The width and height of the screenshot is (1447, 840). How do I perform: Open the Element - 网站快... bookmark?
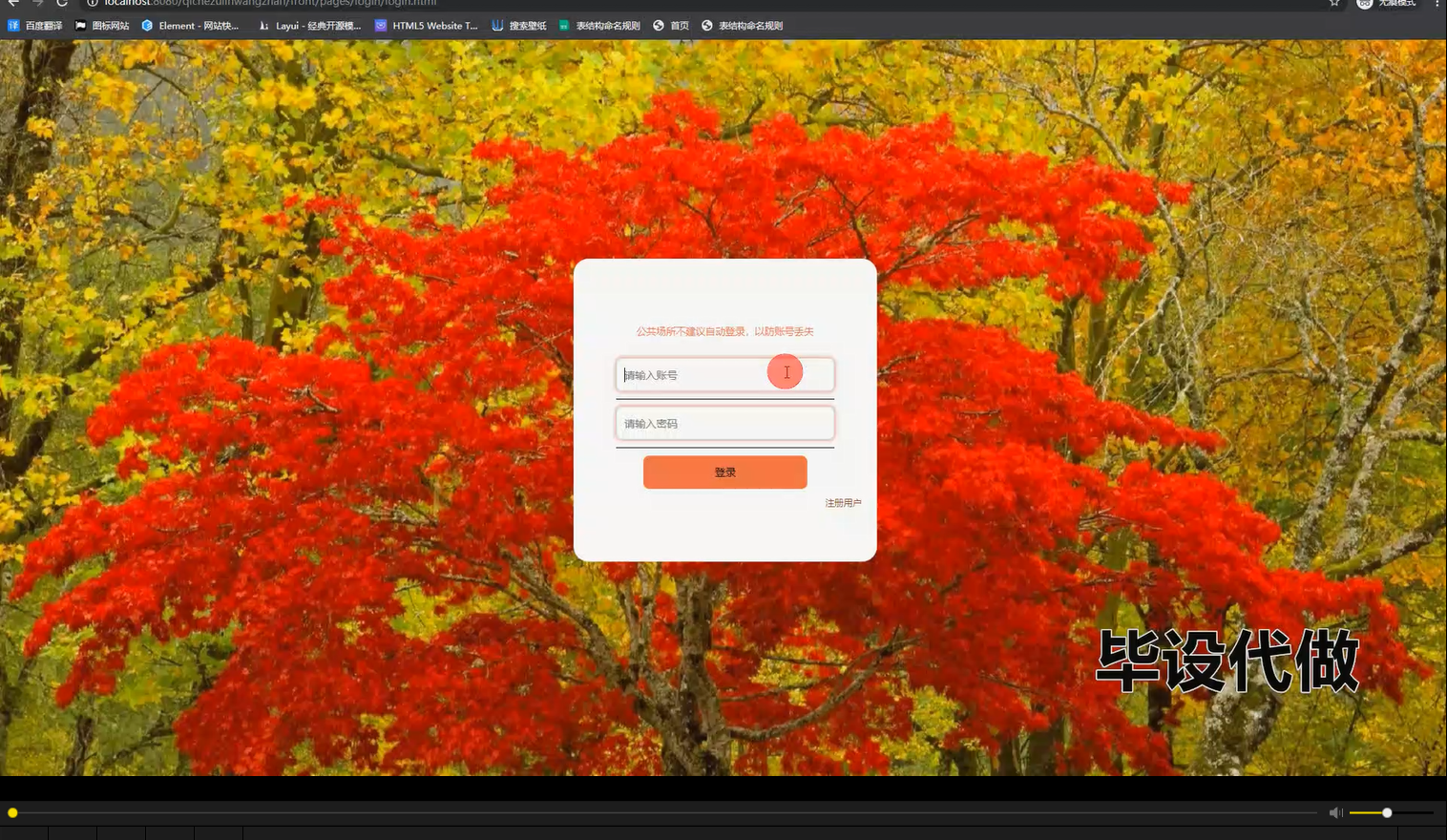[x=190, y=26]
